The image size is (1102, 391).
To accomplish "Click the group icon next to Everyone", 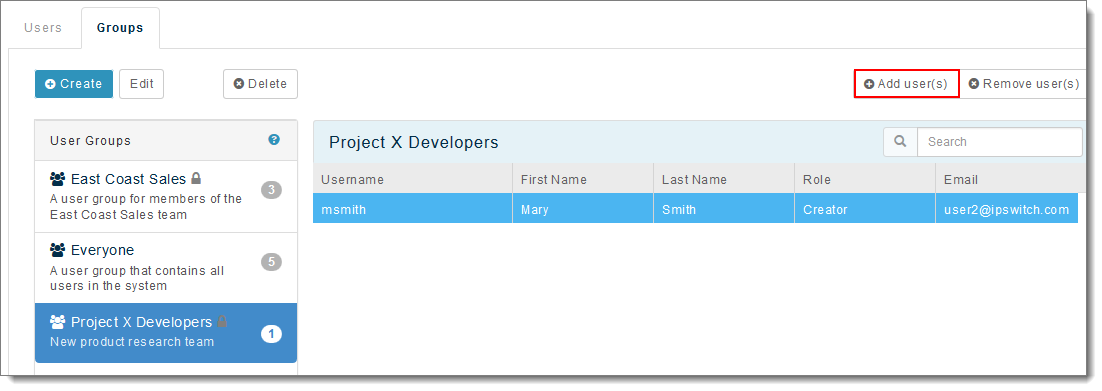I will (x=58, y=250).
